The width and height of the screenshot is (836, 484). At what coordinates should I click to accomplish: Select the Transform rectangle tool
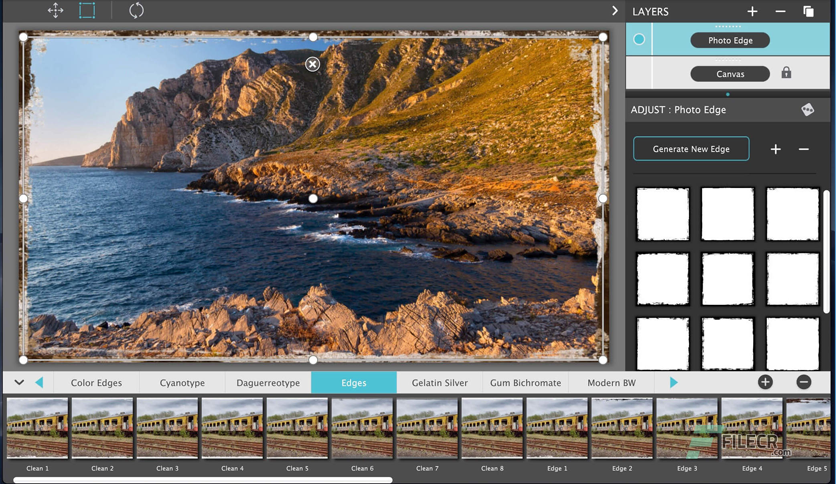click(x=87, y=10)
